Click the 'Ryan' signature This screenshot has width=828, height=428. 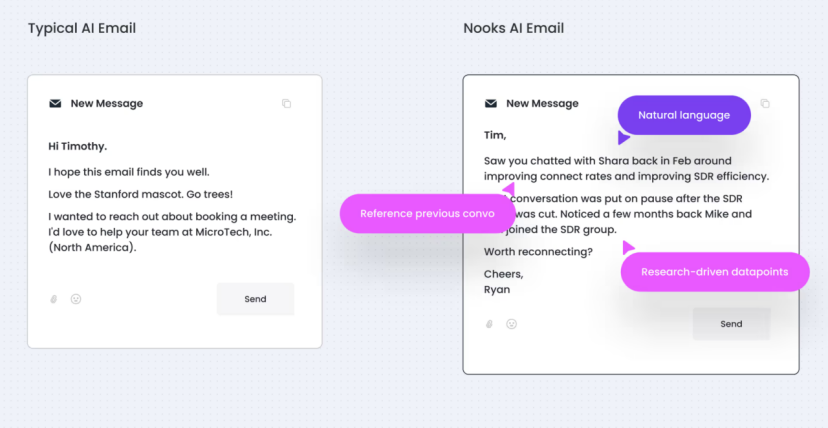[x=497, y=289]
